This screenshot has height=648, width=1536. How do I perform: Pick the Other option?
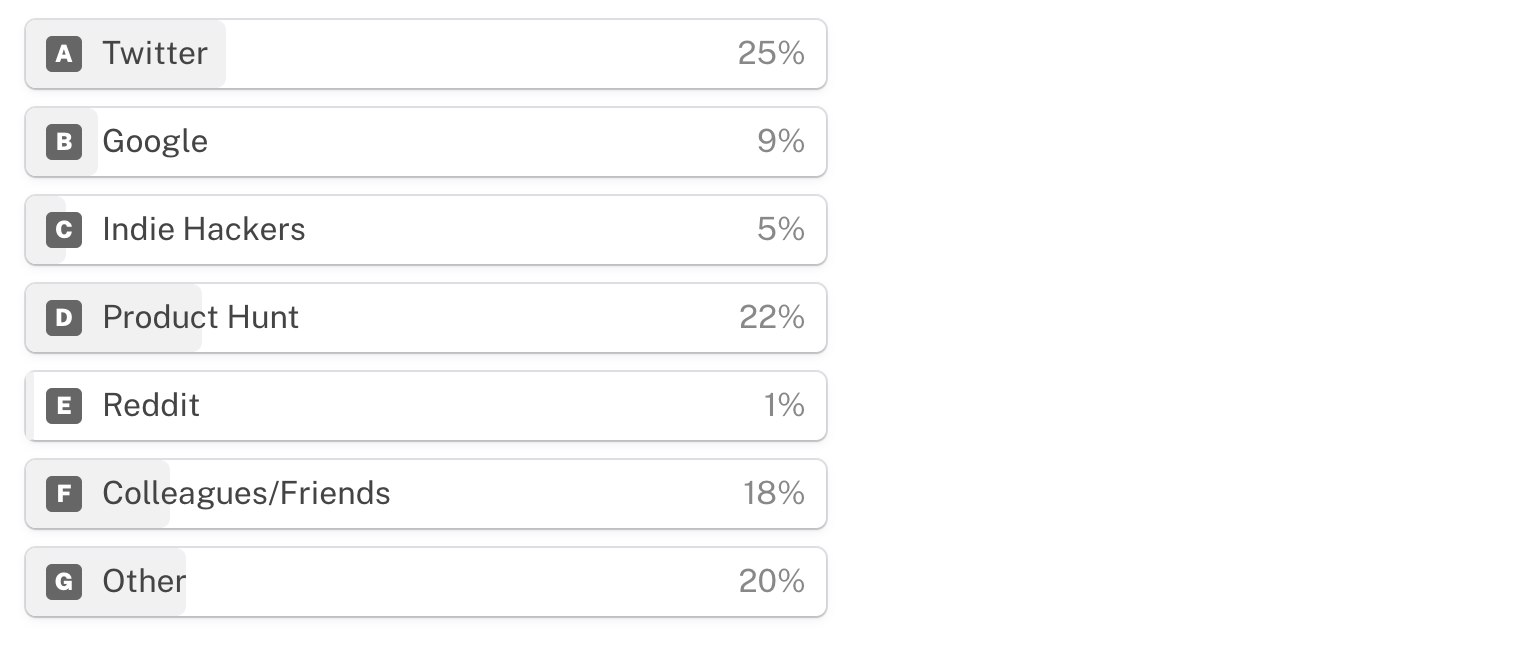[426, 582]
